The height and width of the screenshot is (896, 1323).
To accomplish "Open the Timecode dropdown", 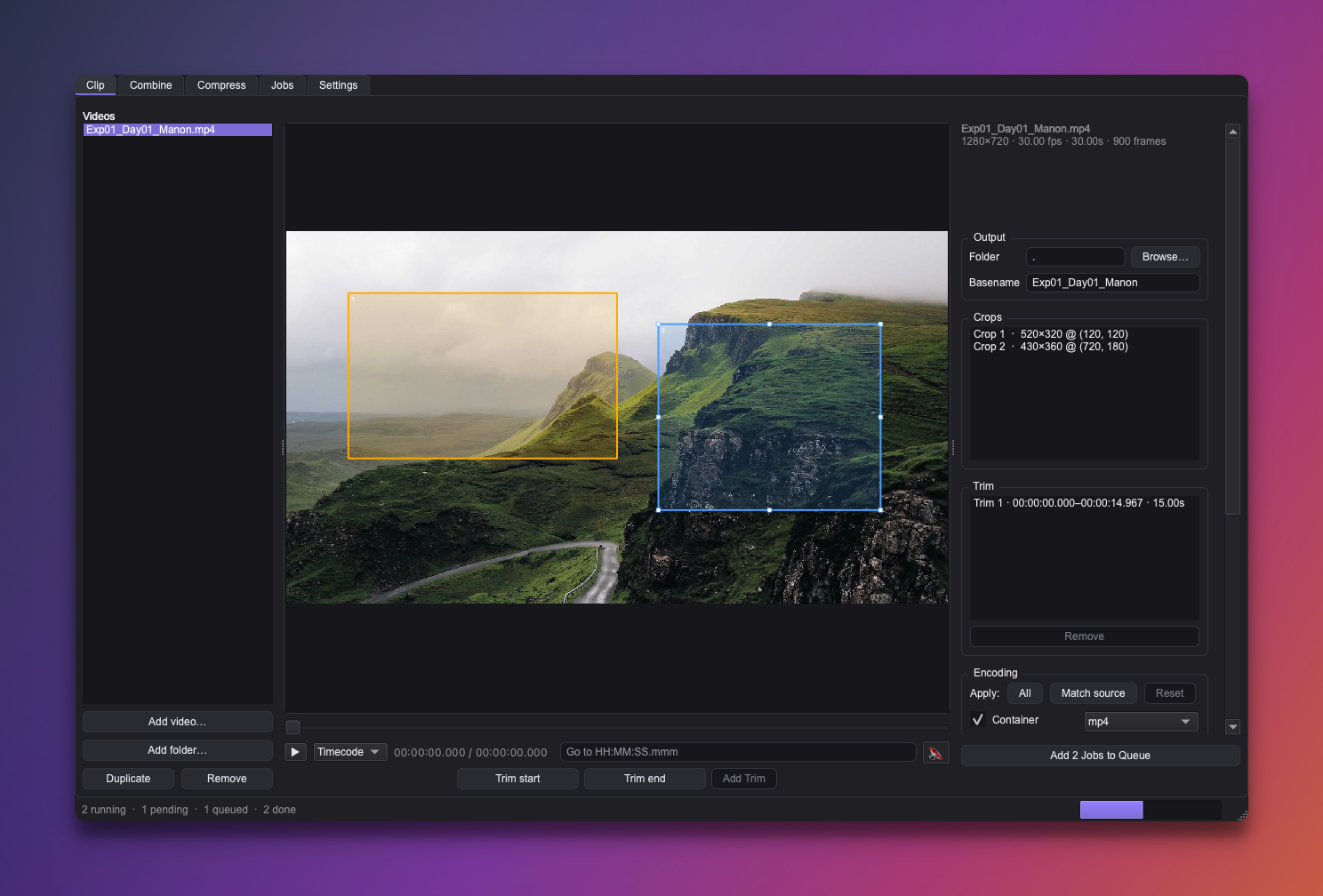I will point(350,752).
